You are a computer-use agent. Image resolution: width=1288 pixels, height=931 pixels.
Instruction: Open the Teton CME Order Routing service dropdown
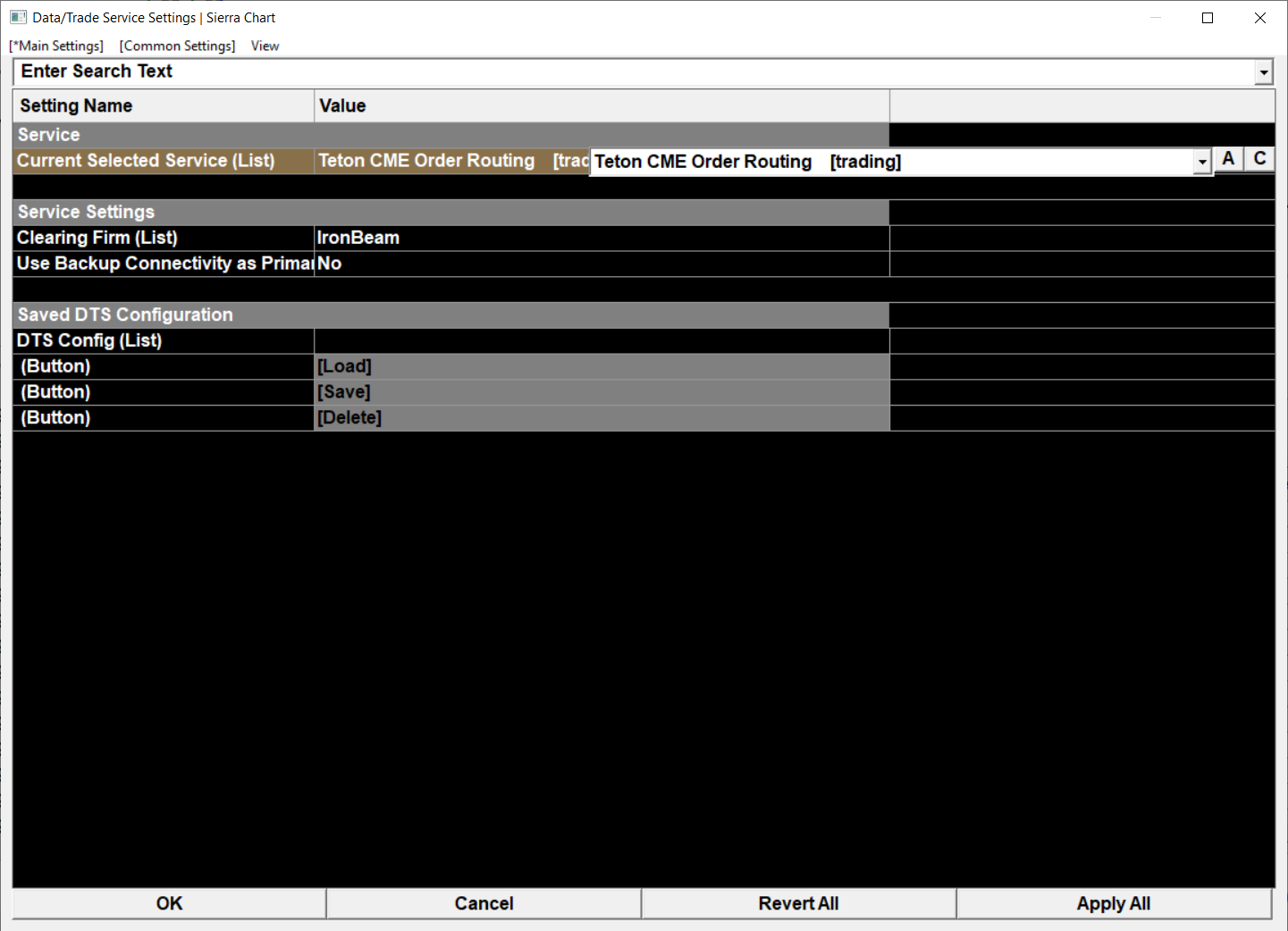point(1202,162)
